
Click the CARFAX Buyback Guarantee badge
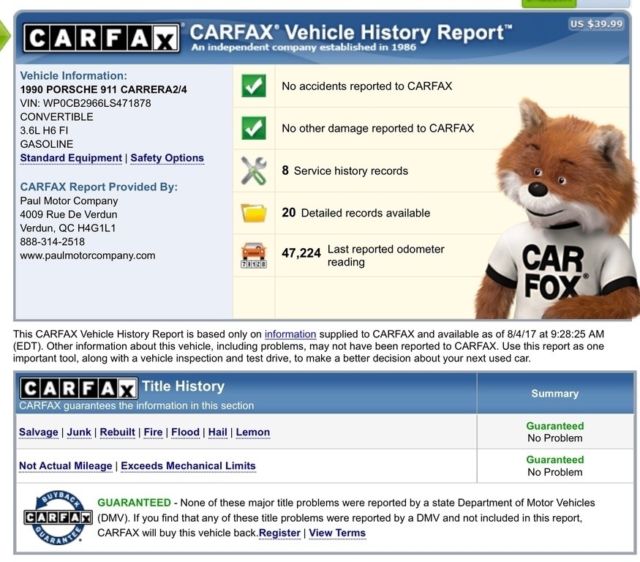[58, 518]
